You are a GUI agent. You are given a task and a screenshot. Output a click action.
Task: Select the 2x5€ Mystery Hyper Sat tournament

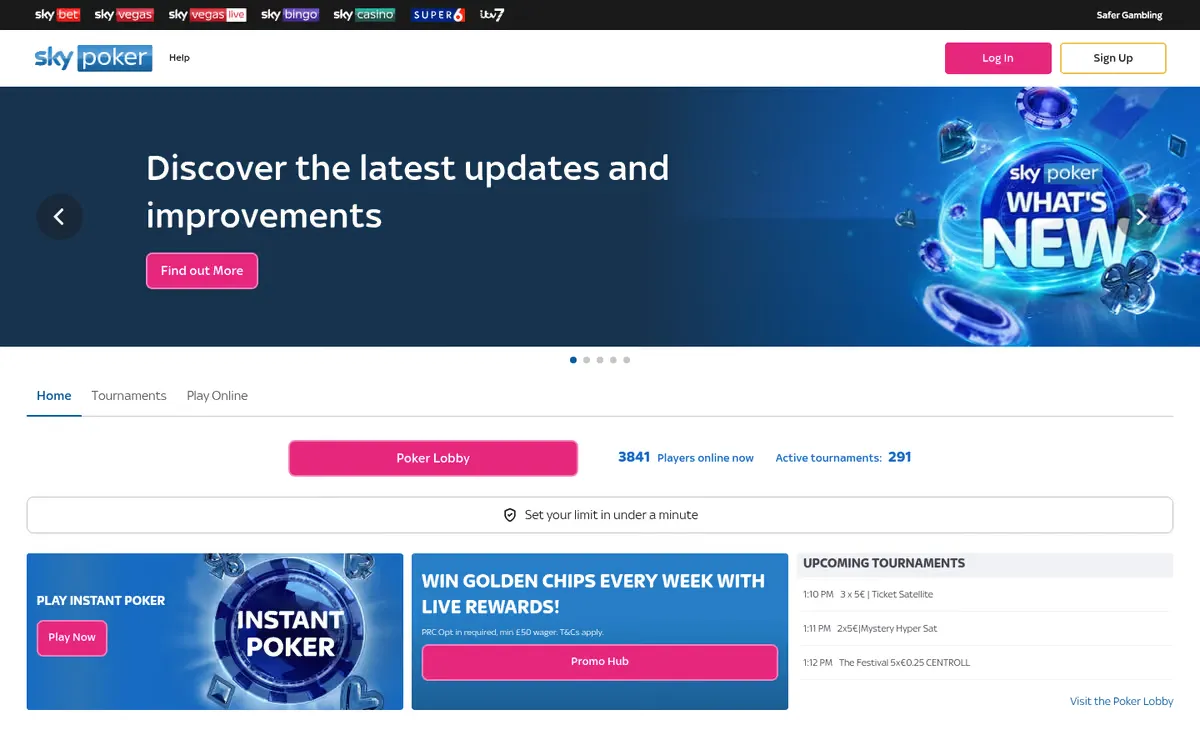click(985, 629)
